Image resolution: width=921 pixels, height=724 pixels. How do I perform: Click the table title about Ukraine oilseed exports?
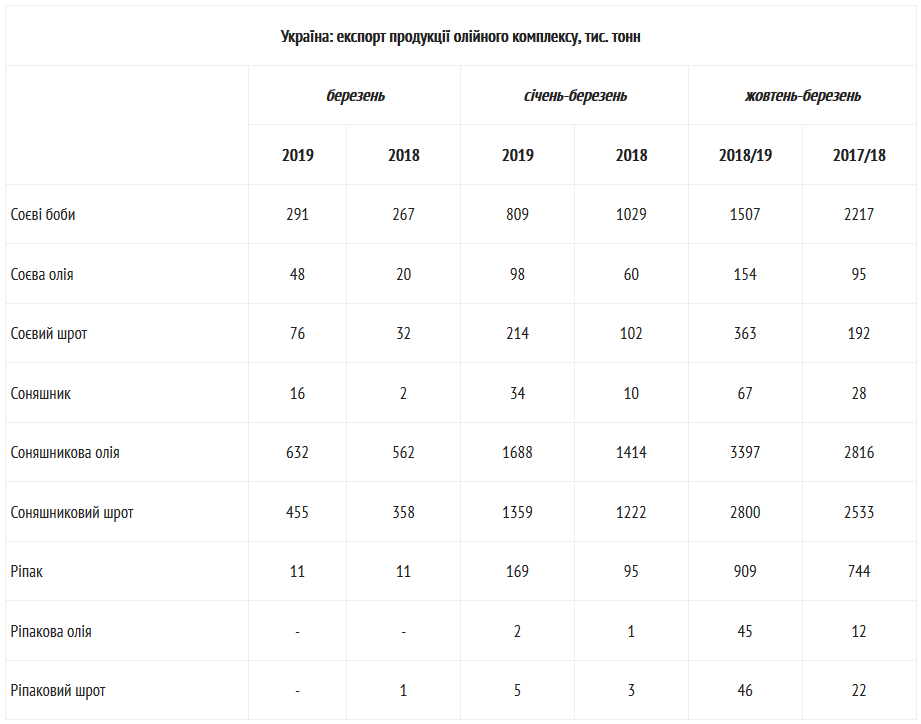[460, 36]
